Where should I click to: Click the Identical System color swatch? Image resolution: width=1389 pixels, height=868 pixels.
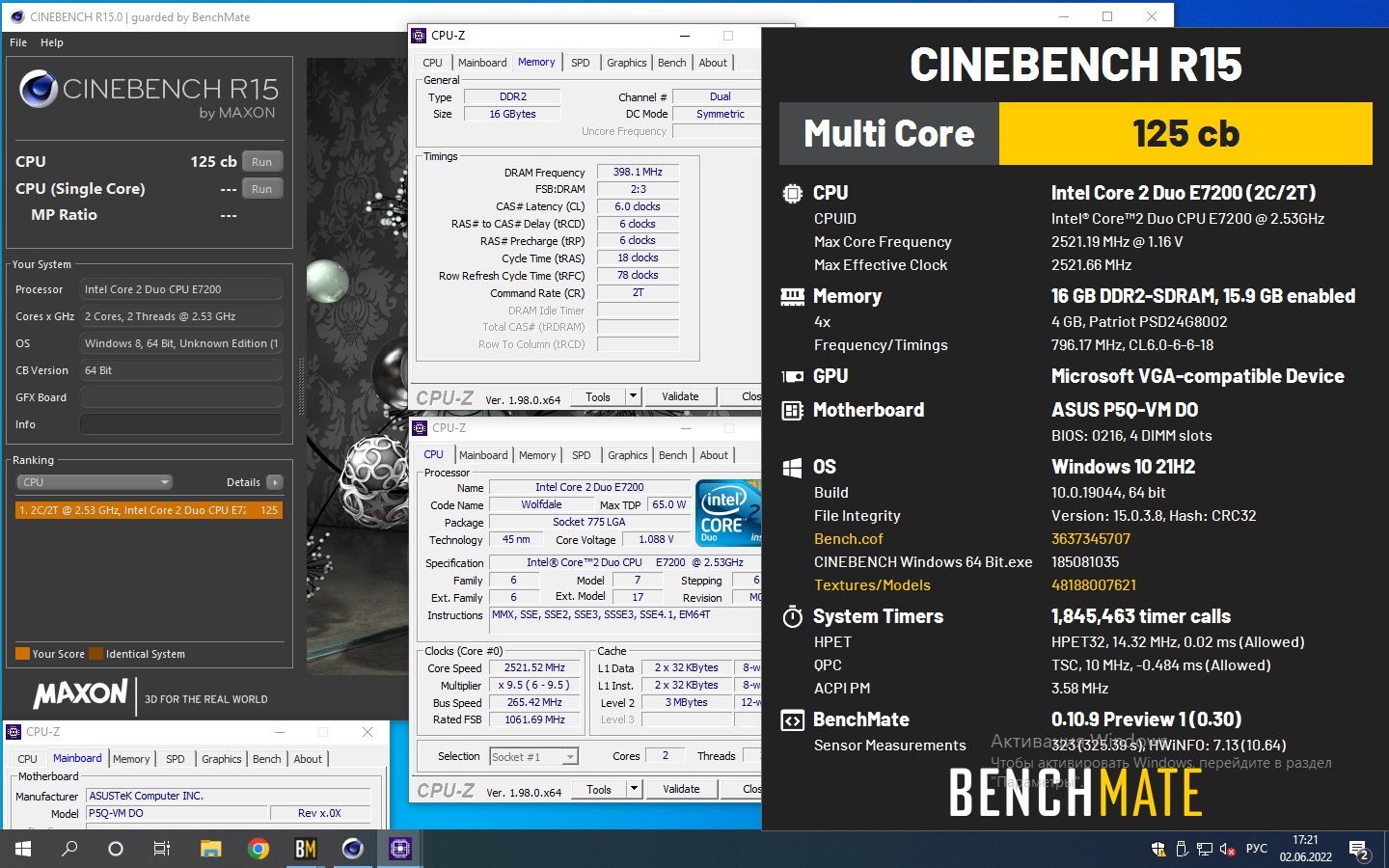tap(96, 654)
